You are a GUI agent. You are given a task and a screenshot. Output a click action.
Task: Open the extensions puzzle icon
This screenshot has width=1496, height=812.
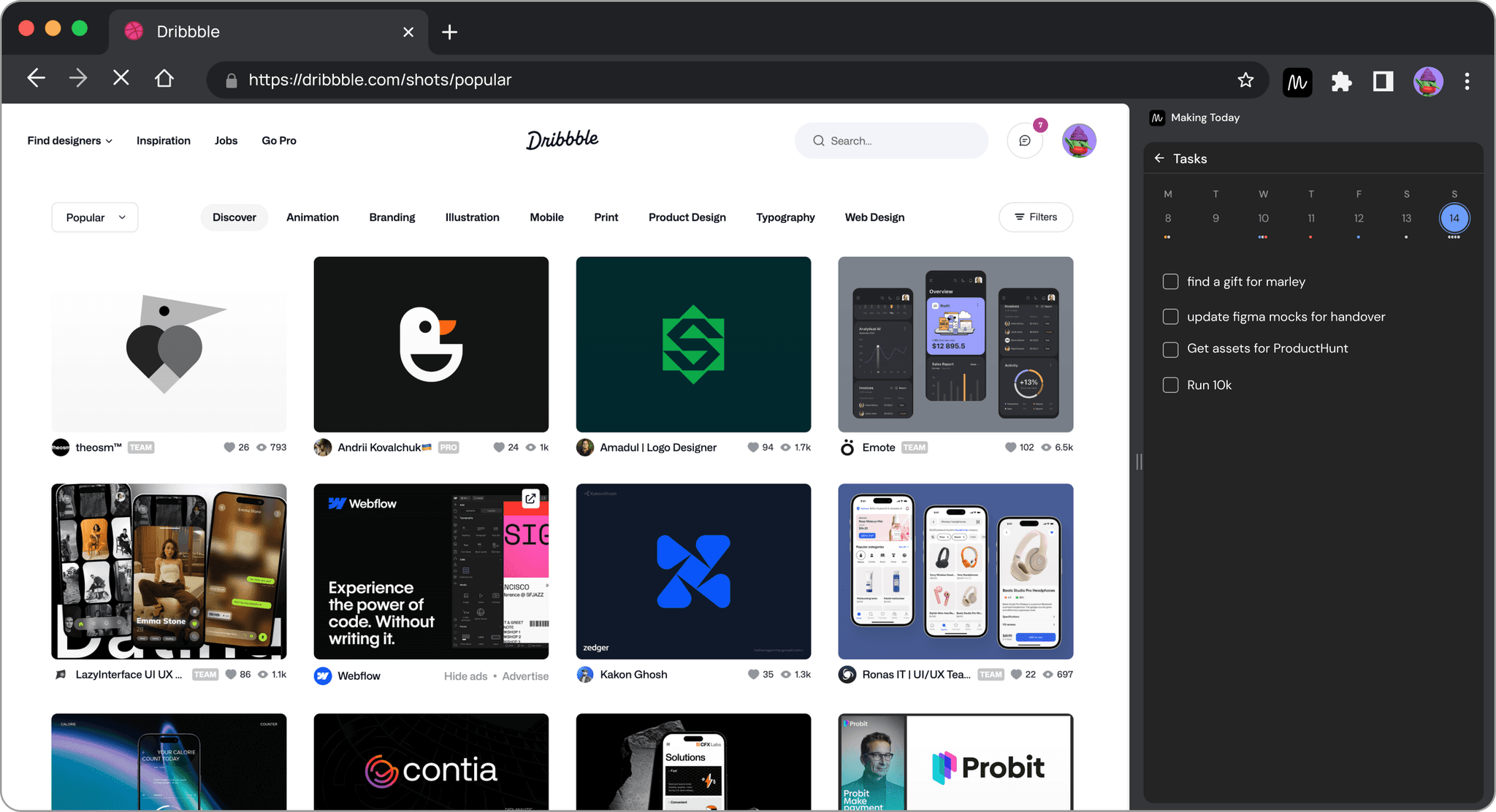pos(1341,81)
